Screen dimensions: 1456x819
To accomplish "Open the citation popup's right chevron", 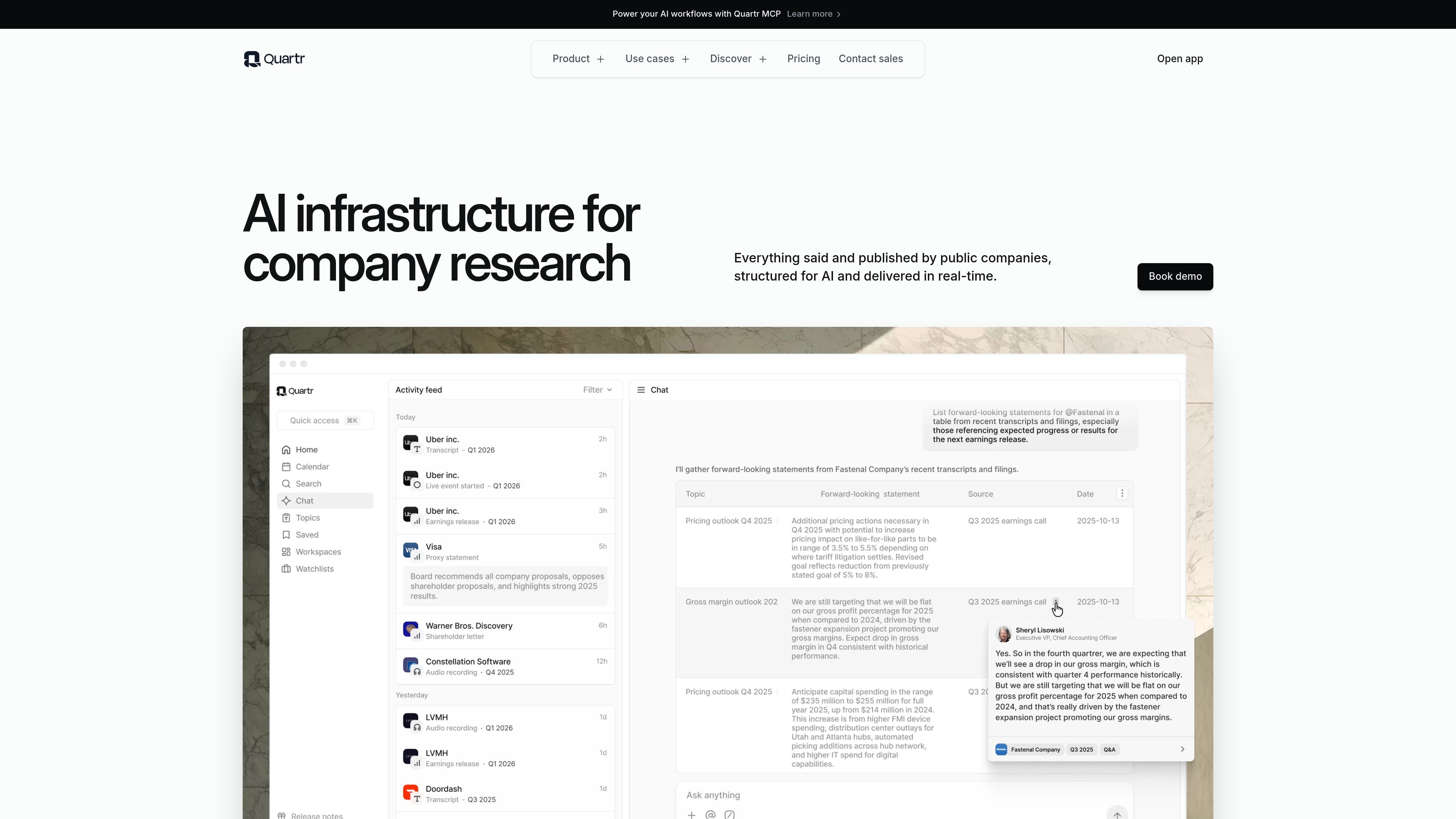I will (x=1183, y=750).
